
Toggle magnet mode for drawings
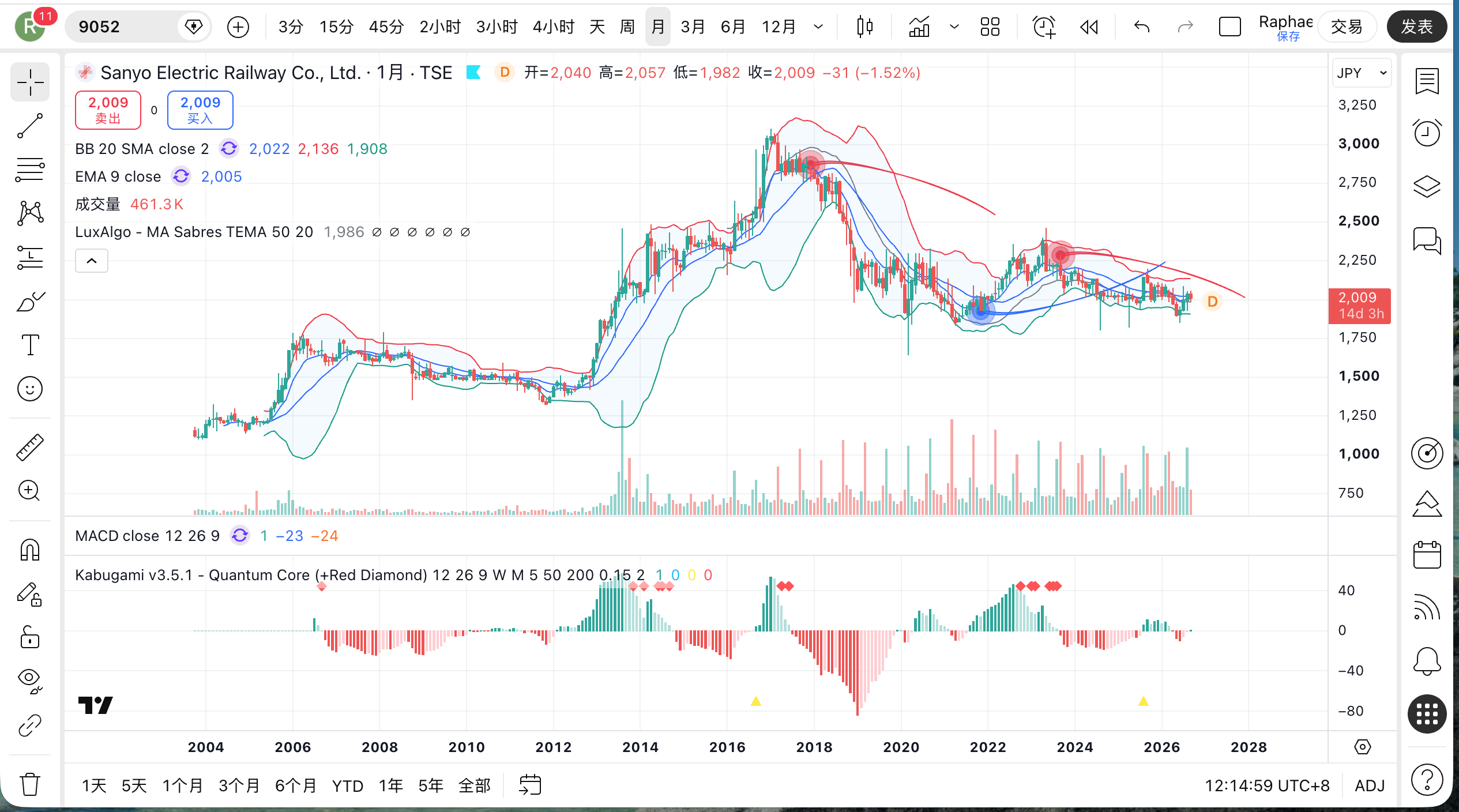click(x=30, y=550)
